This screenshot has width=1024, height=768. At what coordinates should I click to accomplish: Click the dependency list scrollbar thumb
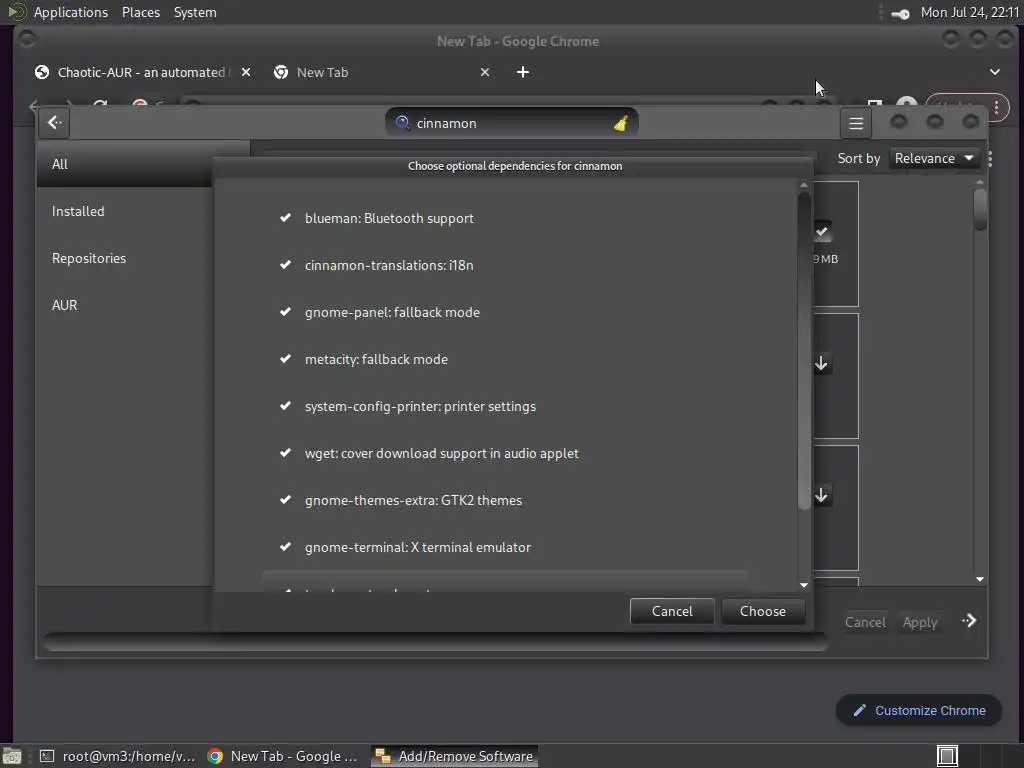[x=804, y=351]
